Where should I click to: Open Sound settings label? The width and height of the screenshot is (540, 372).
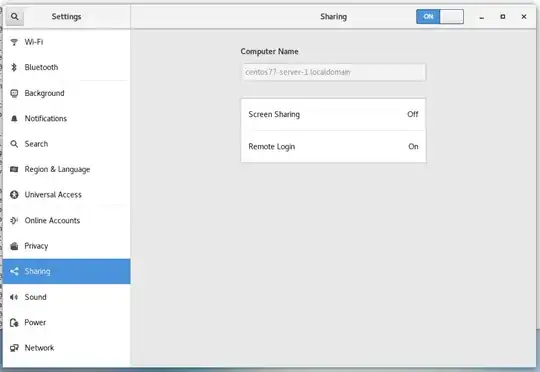pyautogui.click(x=35, y=297)
